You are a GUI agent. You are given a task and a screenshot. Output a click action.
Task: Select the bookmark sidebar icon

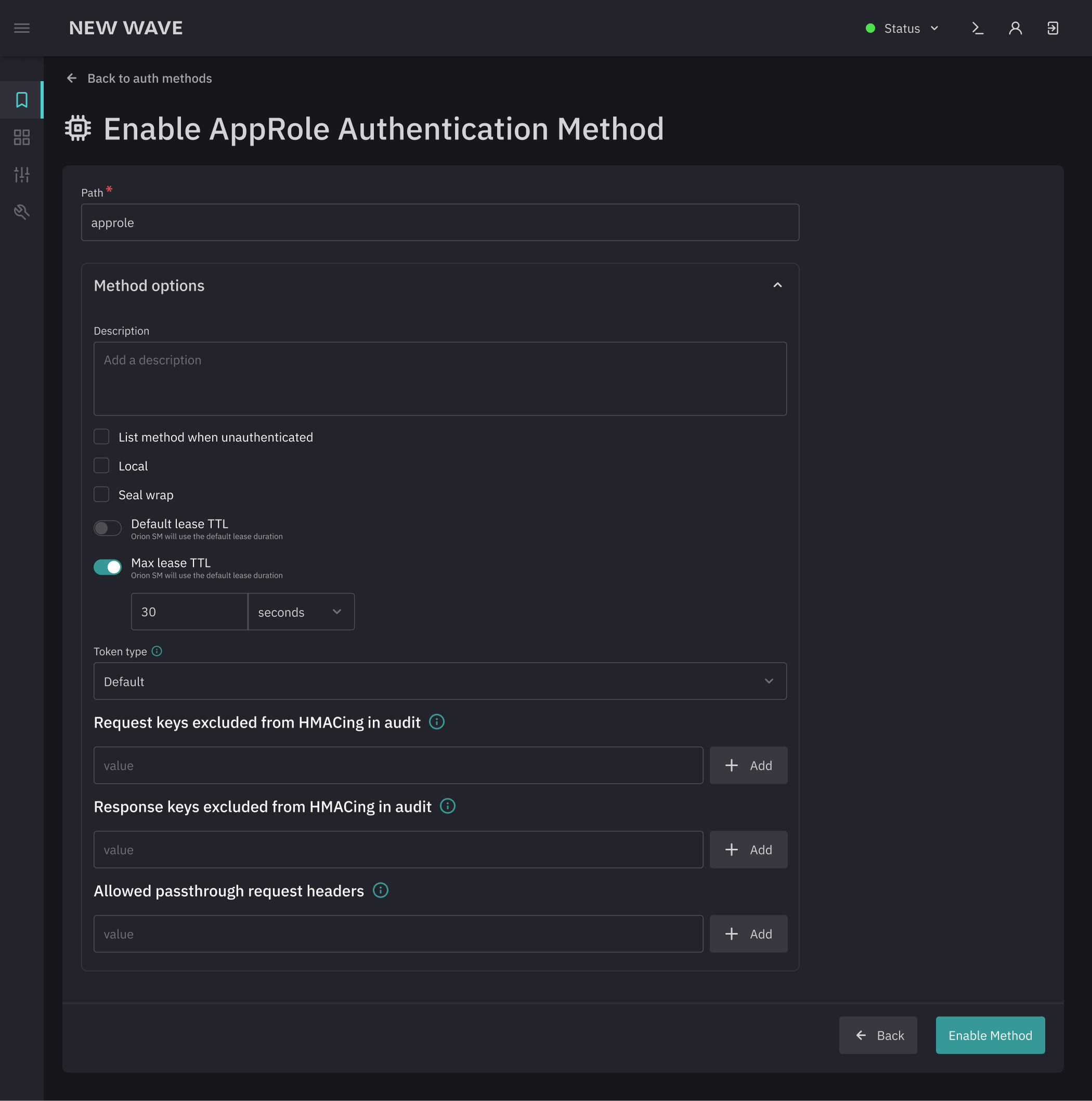tap(22, 100)
